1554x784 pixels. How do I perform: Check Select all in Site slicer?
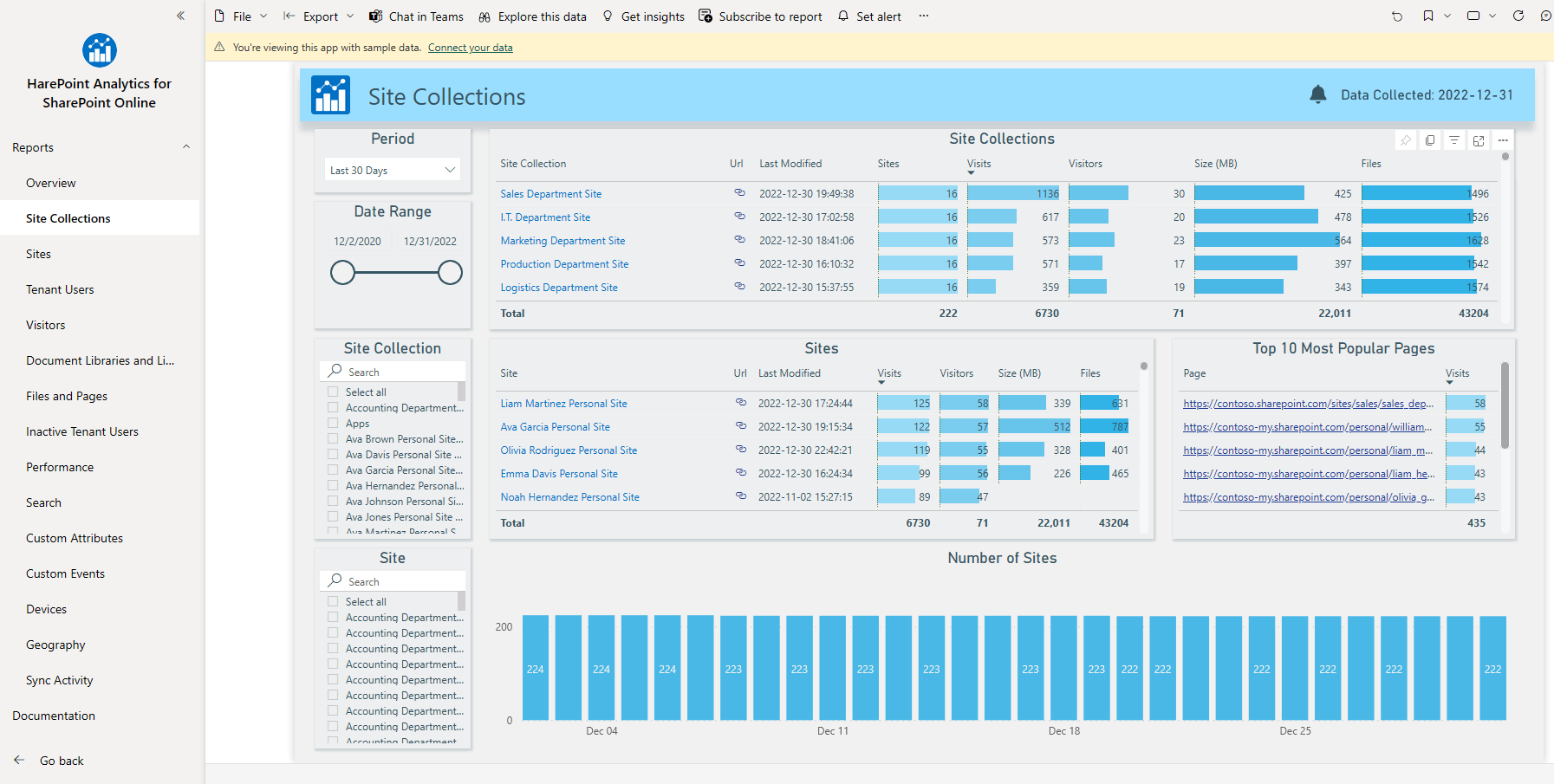tap(333, 601)
